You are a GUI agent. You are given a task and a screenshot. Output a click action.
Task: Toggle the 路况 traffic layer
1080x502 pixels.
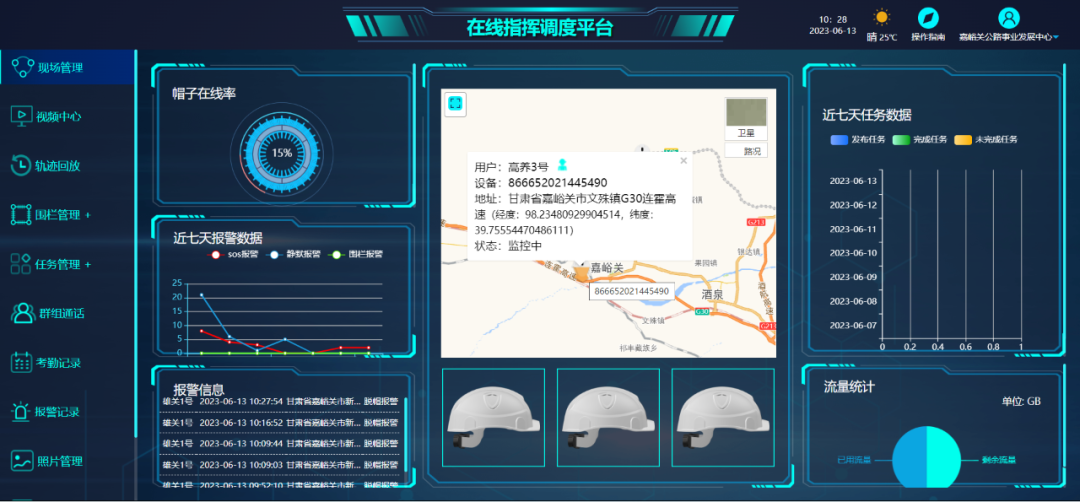point(746,151)
